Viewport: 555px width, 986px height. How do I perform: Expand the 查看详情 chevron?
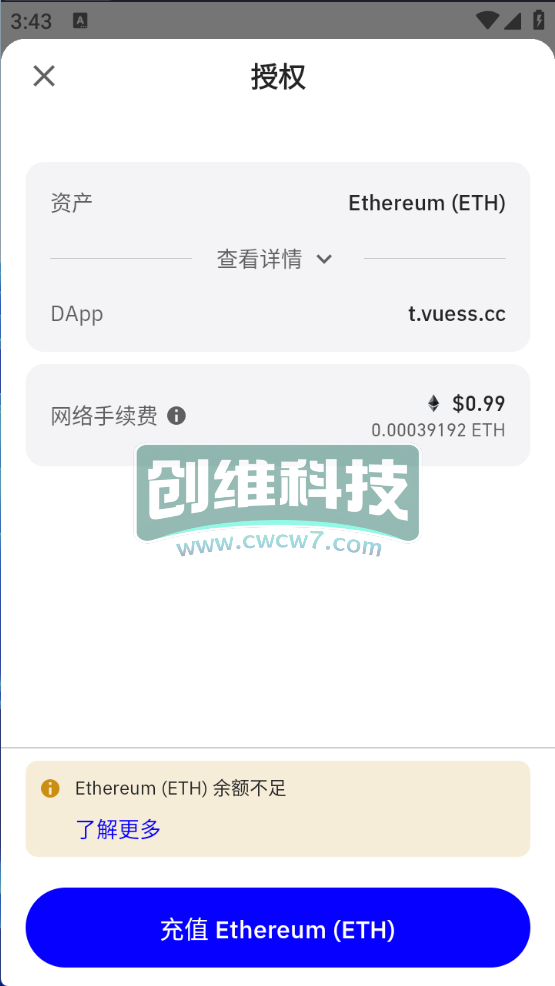(x=324, y=259)
